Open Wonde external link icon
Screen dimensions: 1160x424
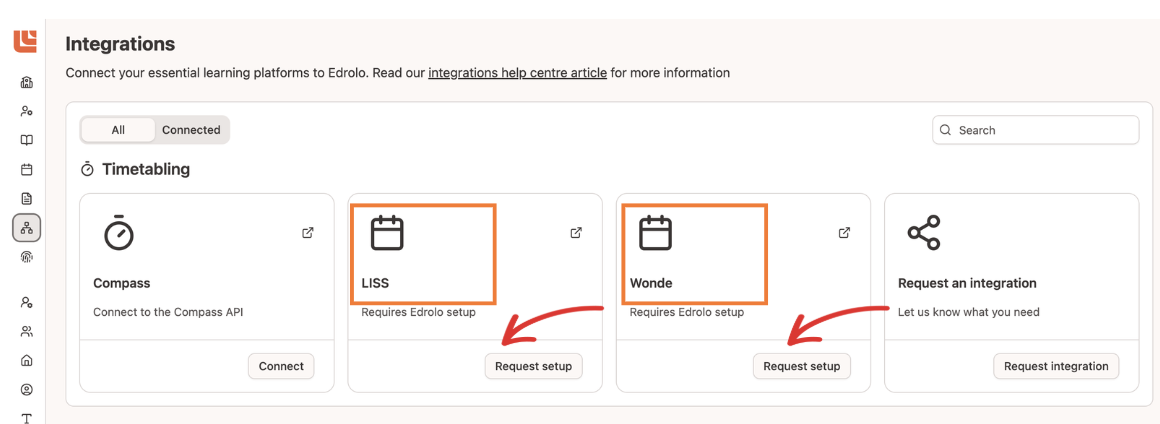pos(844,233)
